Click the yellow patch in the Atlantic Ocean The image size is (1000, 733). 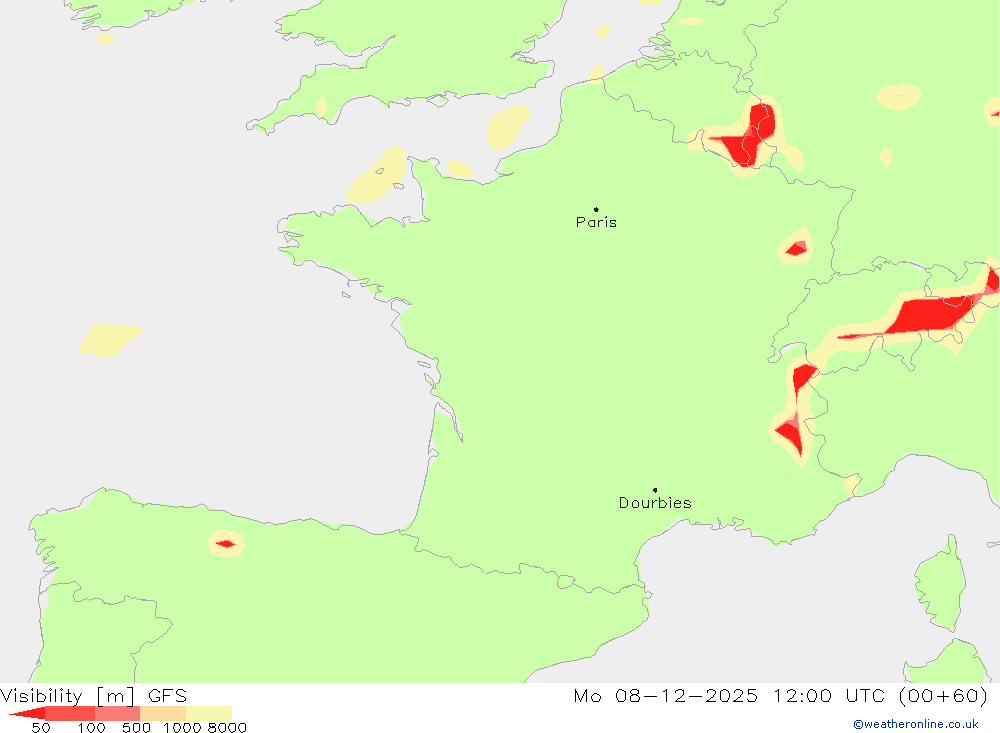click(x=110, y=340)
